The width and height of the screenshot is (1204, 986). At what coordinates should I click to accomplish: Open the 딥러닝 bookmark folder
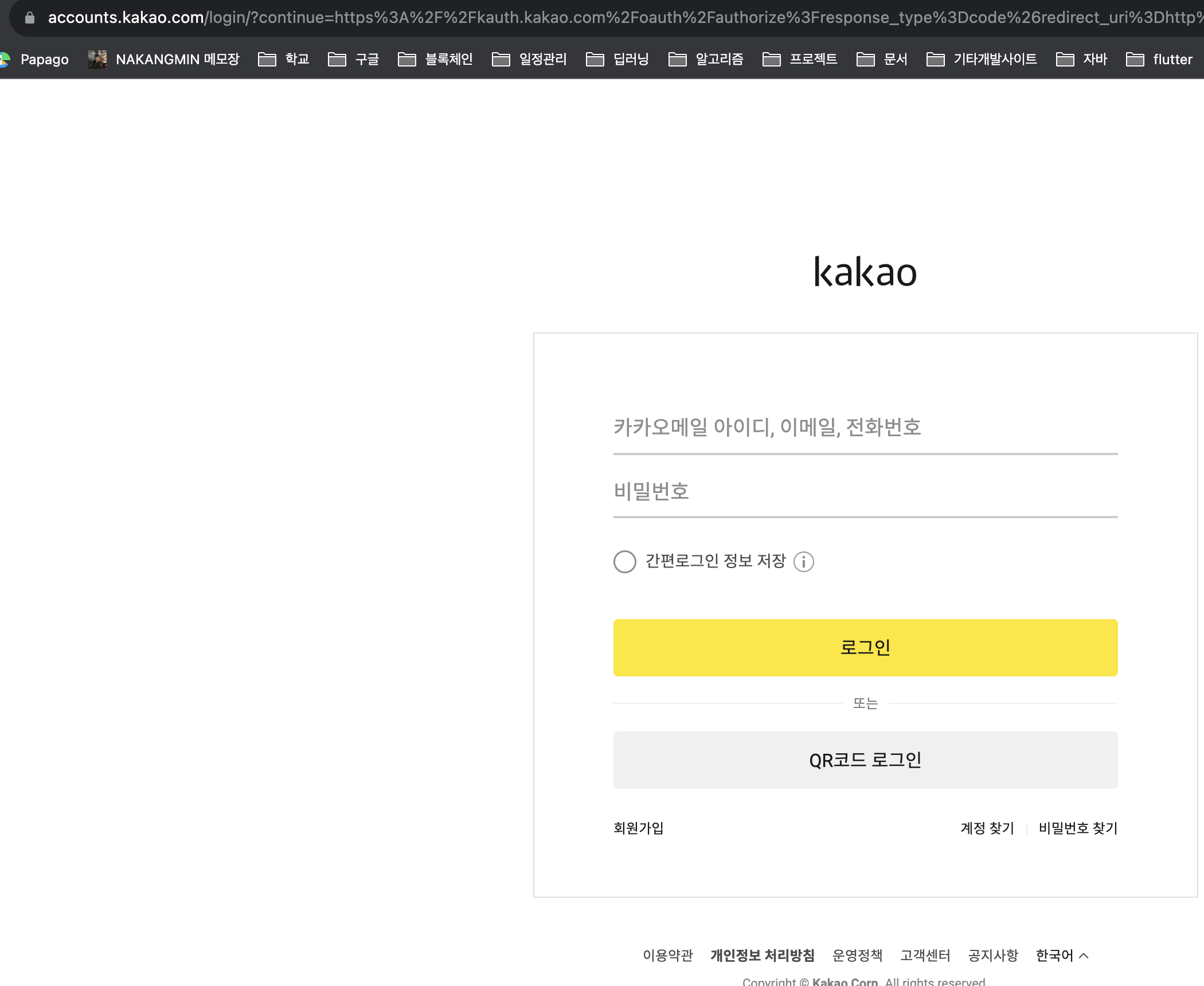tap(617, 59)
